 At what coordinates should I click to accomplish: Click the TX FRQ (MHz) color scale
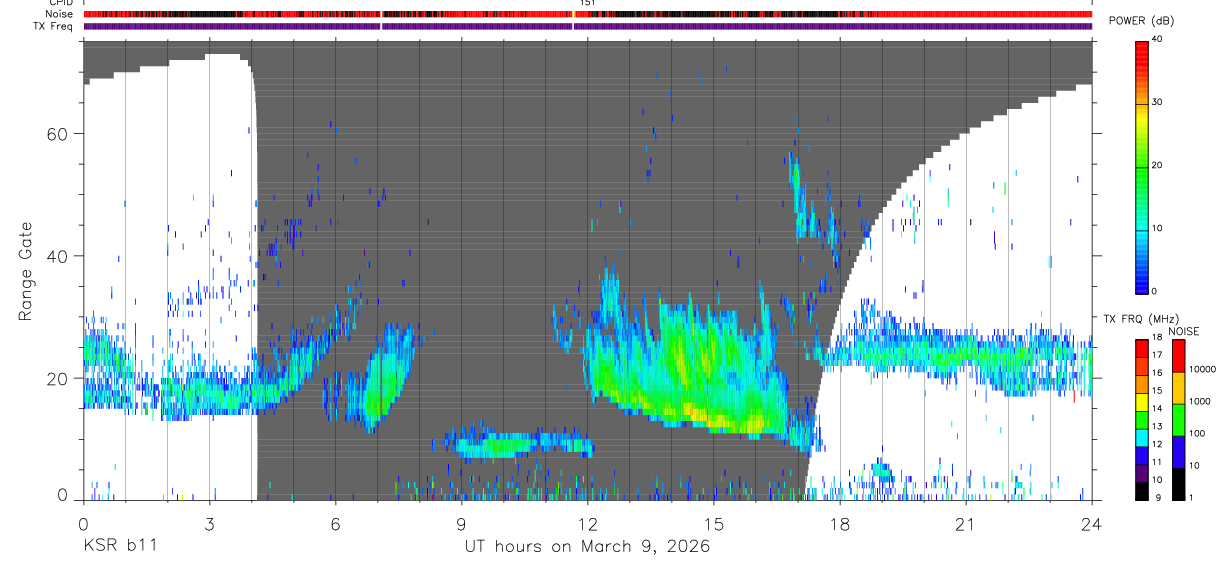[x=1142, y=419]
